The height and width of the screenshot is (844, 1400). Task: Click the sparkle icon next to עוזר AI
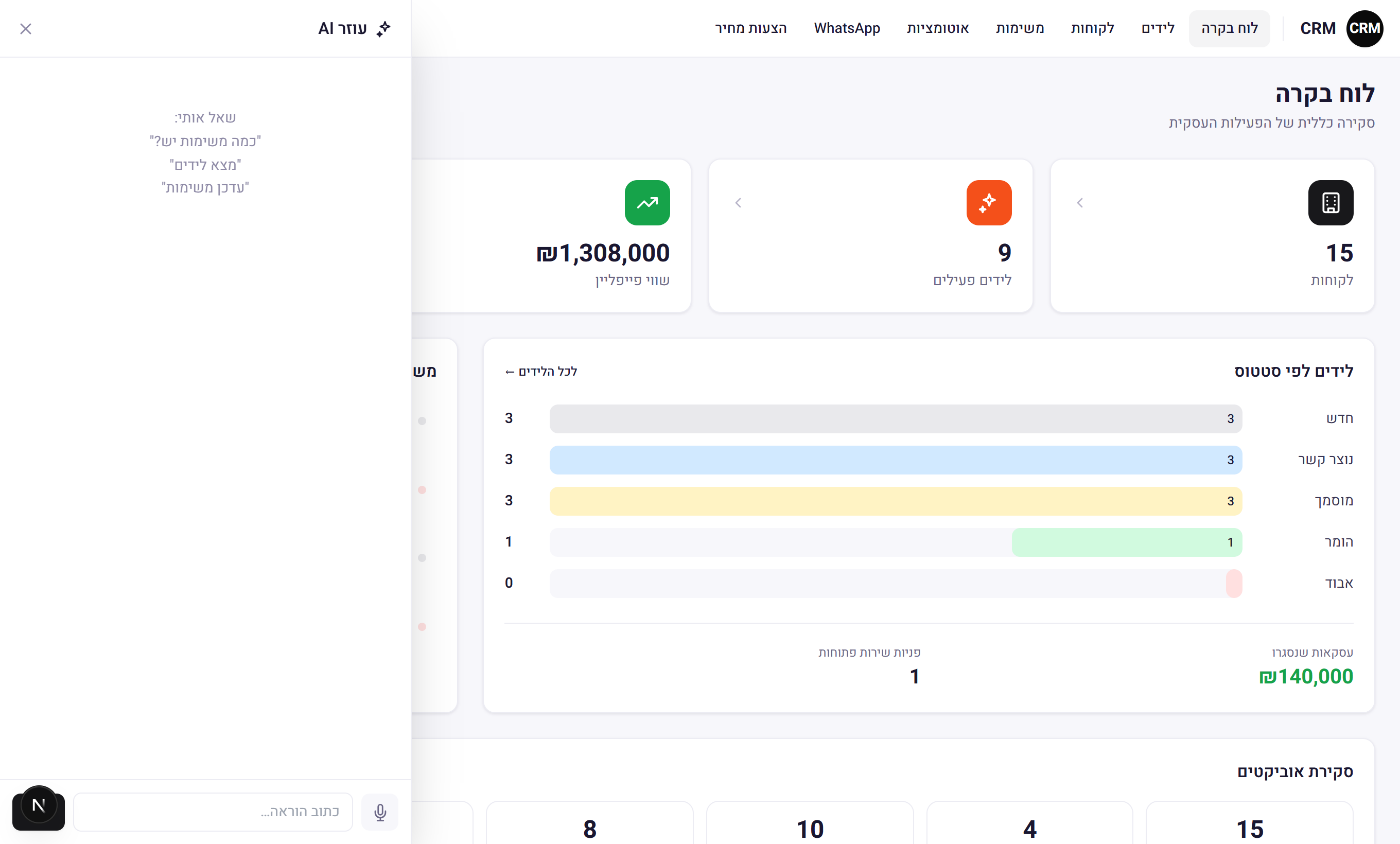[x=384, y=28]
